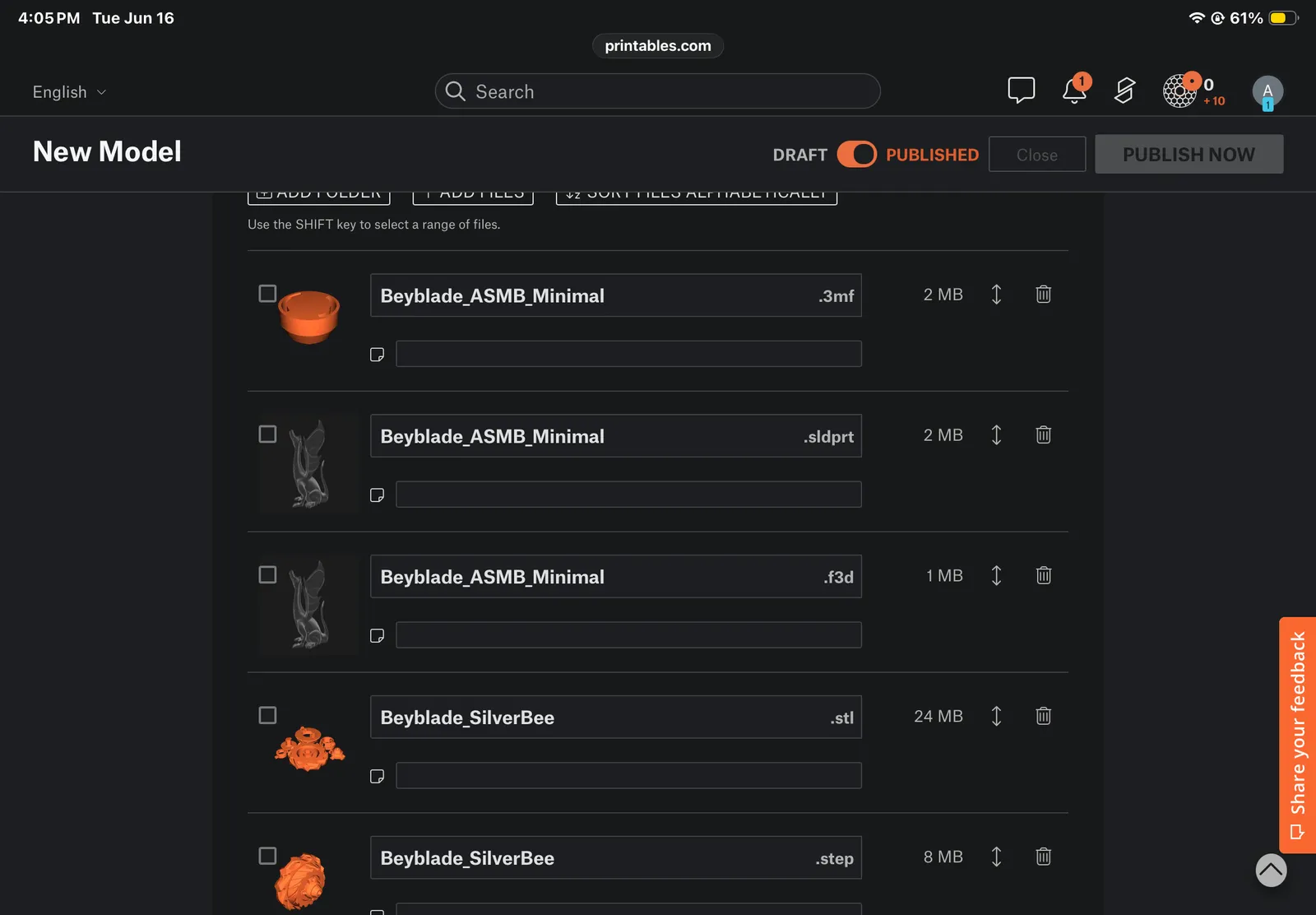Image resolution: width=1316 pixels, height=915 pixels.
Task: Click the note field under the .sldprt file
Action: 628,495
